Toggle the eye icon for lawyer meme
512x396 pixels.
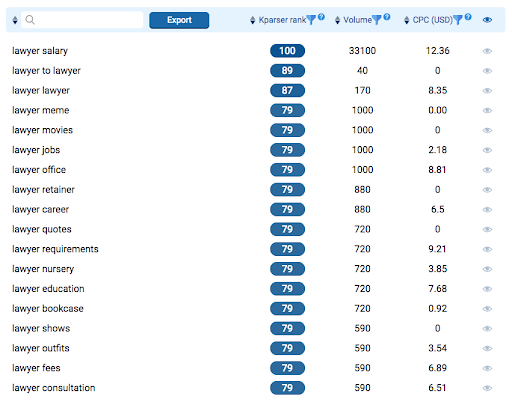(487, 110)
